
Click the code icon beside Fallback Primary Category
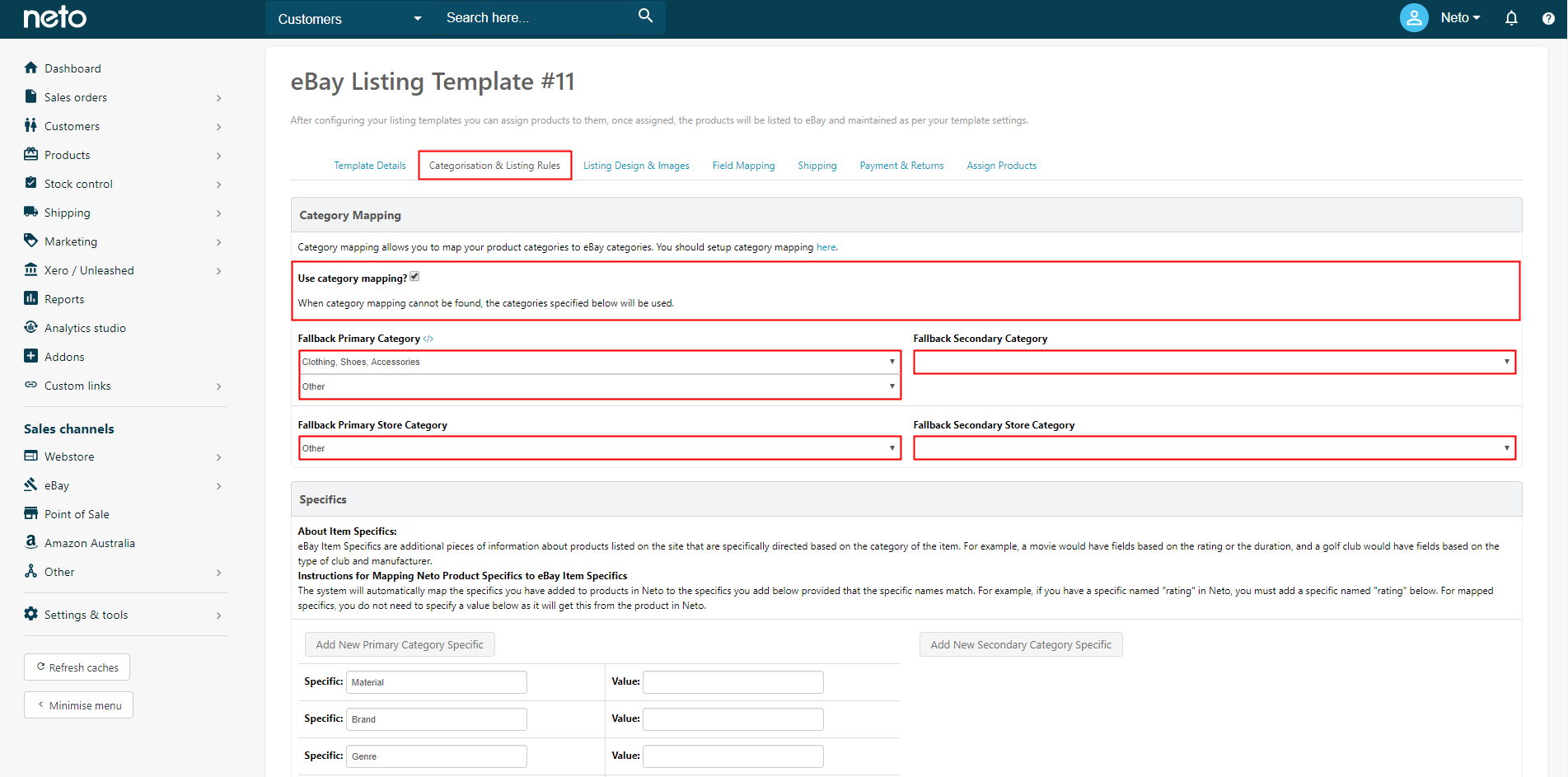(x=428, y=339)
